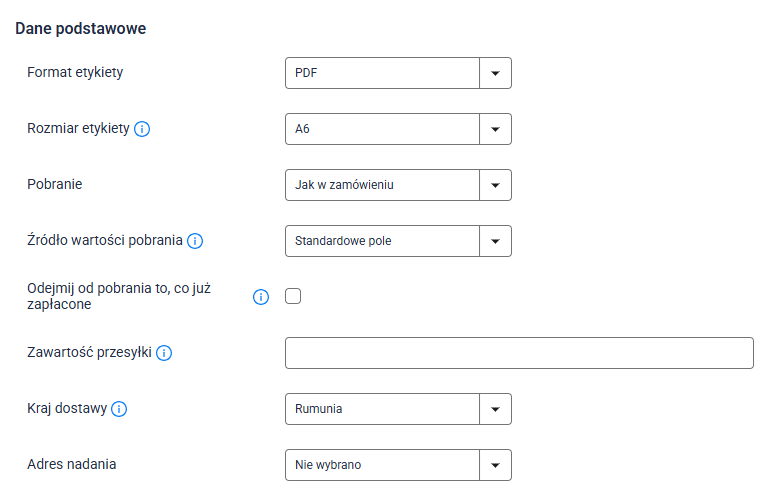Click info icon next to Rozmiar etykiety
Viewport: 767px width, 503px height.
[x=142, y=129]
